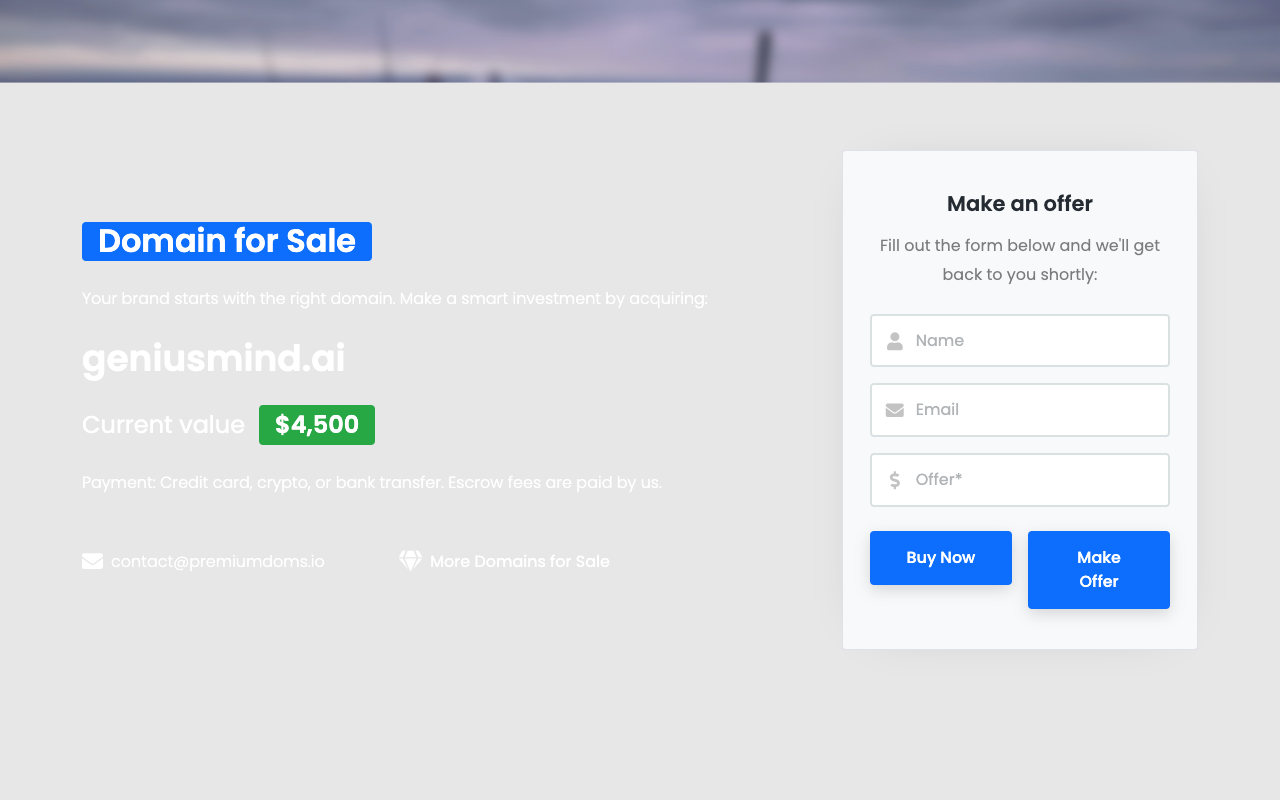Focus the Email input field
This screenshot has height=800, width=1280.
pyautogui.click(x=1020, y=410)
